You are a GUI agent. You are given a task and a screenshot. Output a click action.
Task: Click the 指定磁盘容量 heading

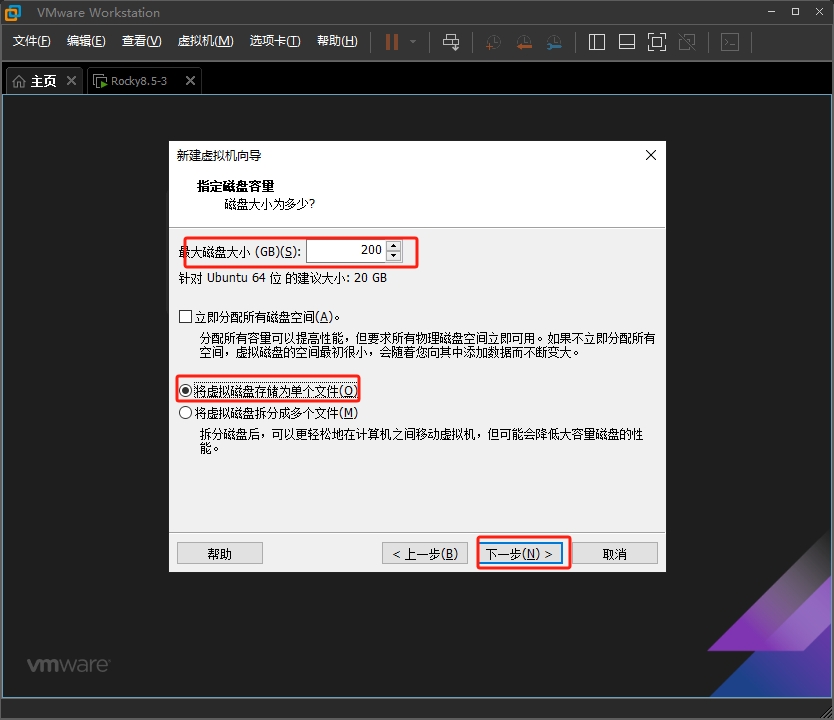235,187
